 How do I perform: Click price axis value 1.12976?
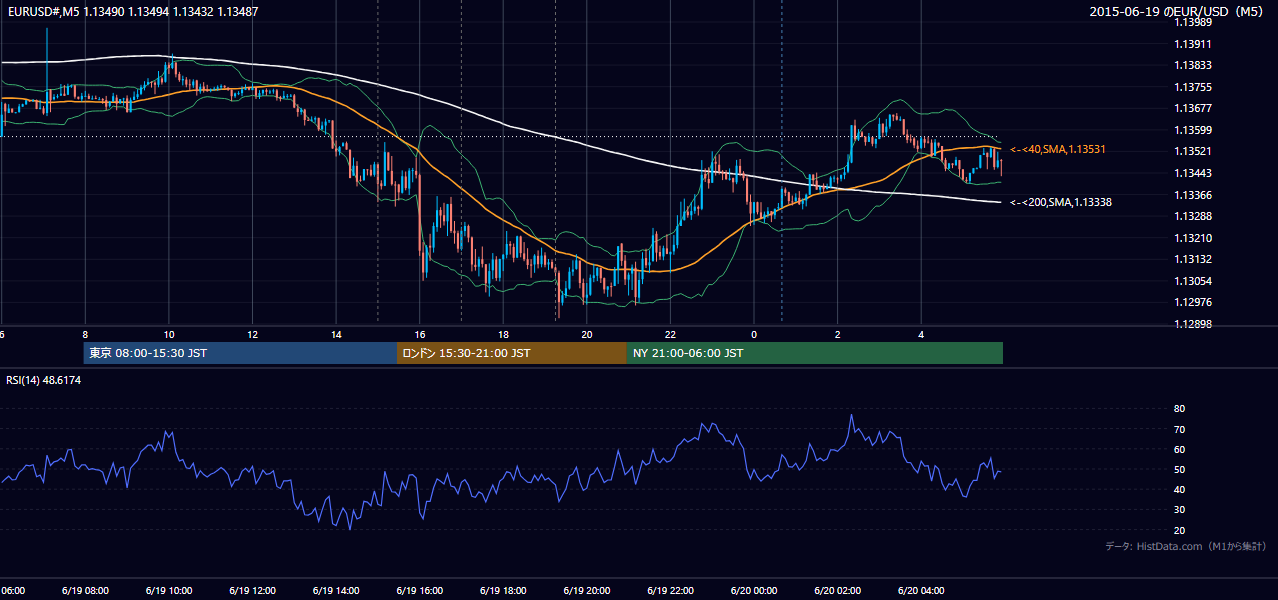pyautogui.click(x=1192, y=302)
